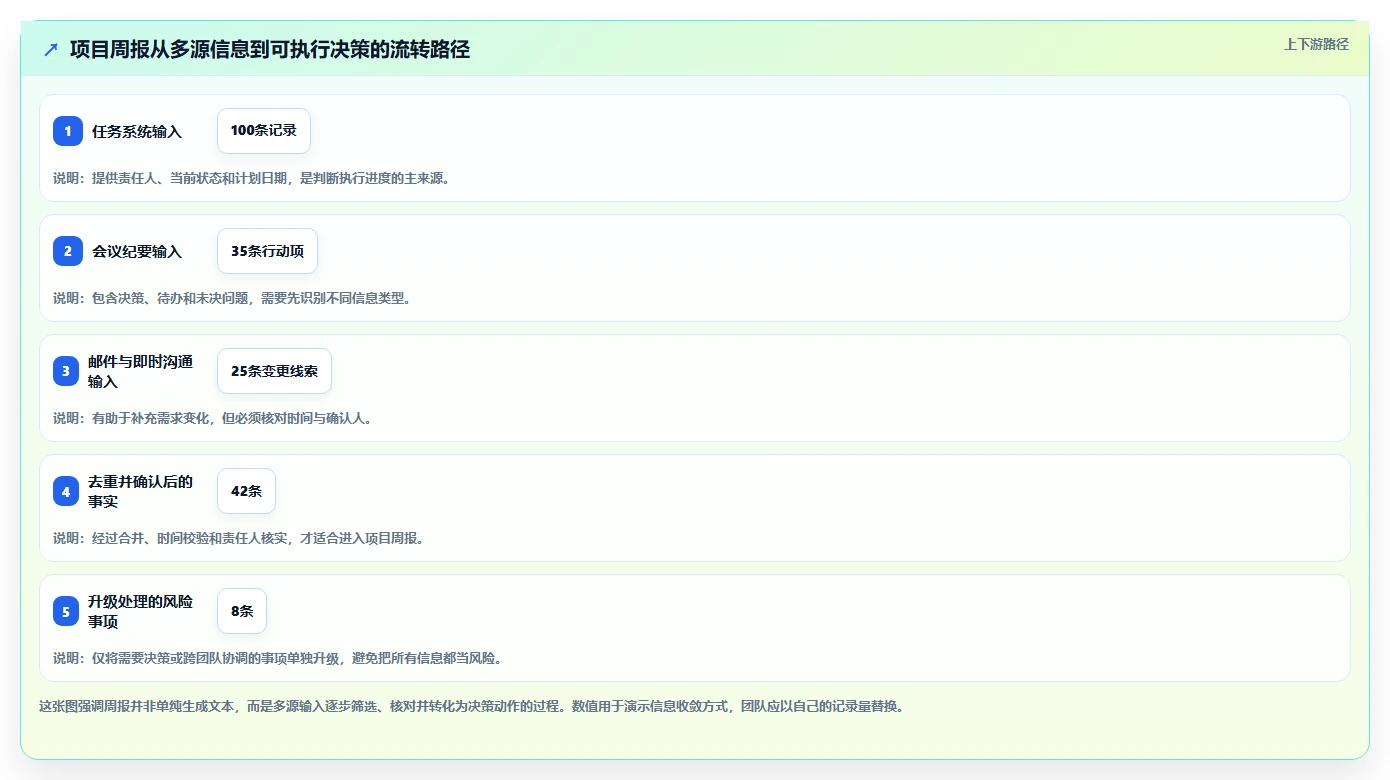Click the 去重并确认后的事实 step label
The image size is (1390, 780).
tap(140, 491)
